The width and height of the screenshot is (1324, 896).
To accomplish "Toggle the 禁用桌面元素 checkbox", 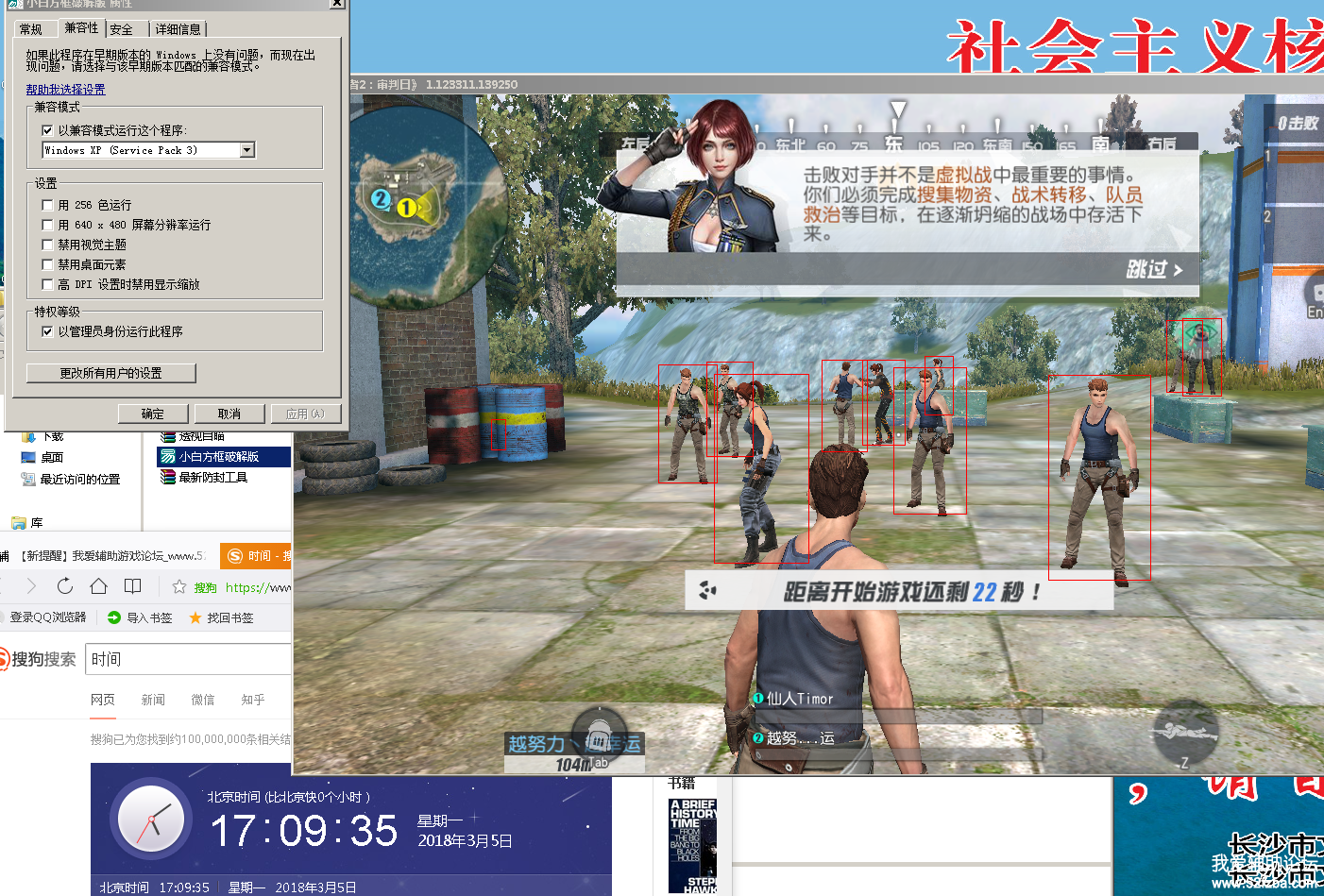I will (47, 264).
